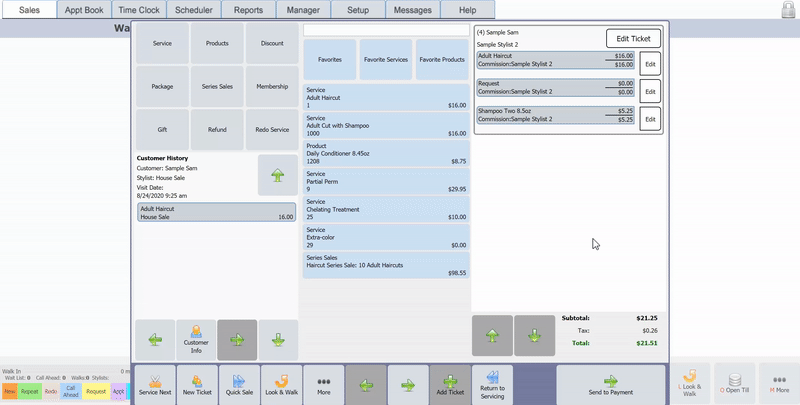The width and height of the screenshot is (800, 405).
Task: Select the Products category button
Action: point(217,43)
